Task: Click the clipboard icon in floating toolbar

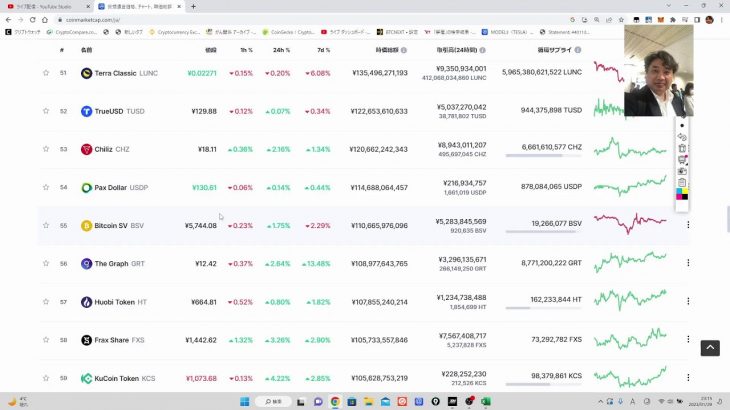Action: (x=682, y=182)
